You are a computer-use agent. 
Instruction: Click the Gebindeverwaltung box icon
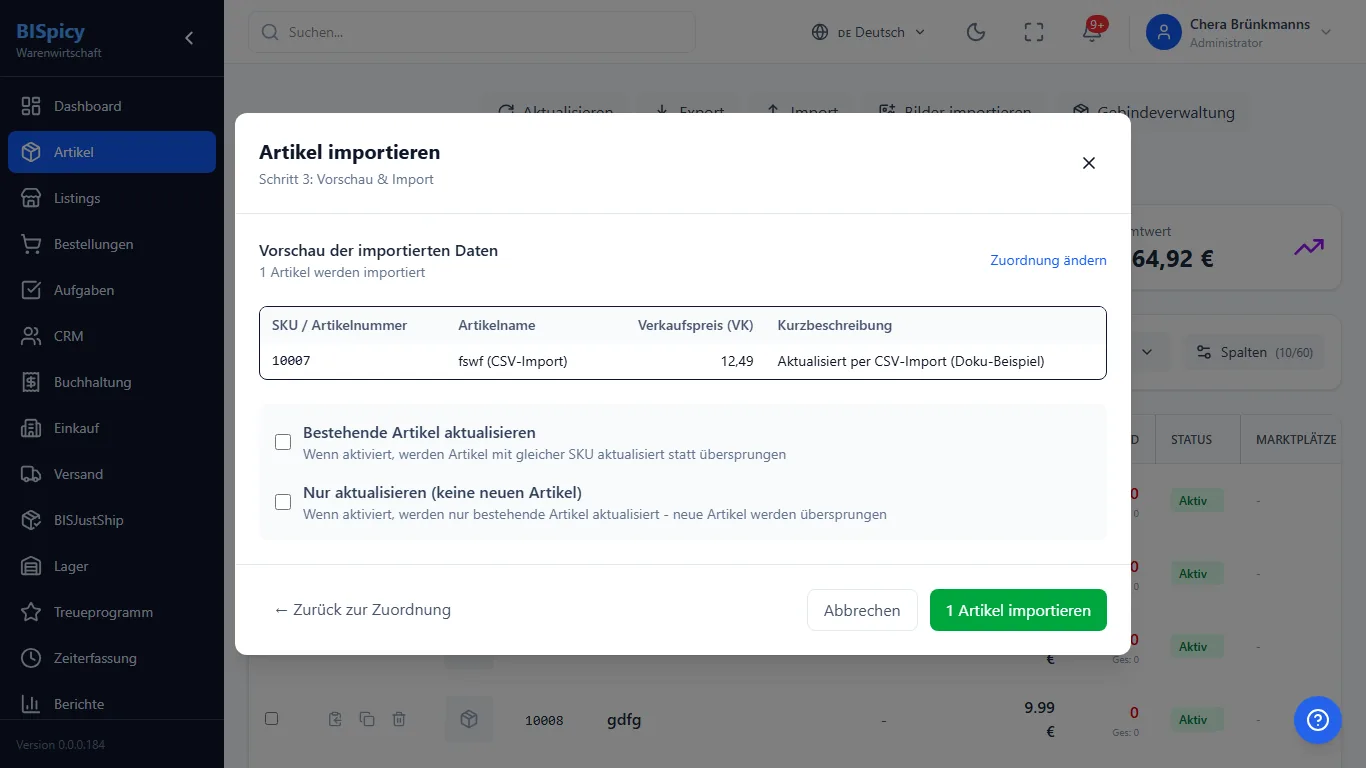pos(1080,112)
